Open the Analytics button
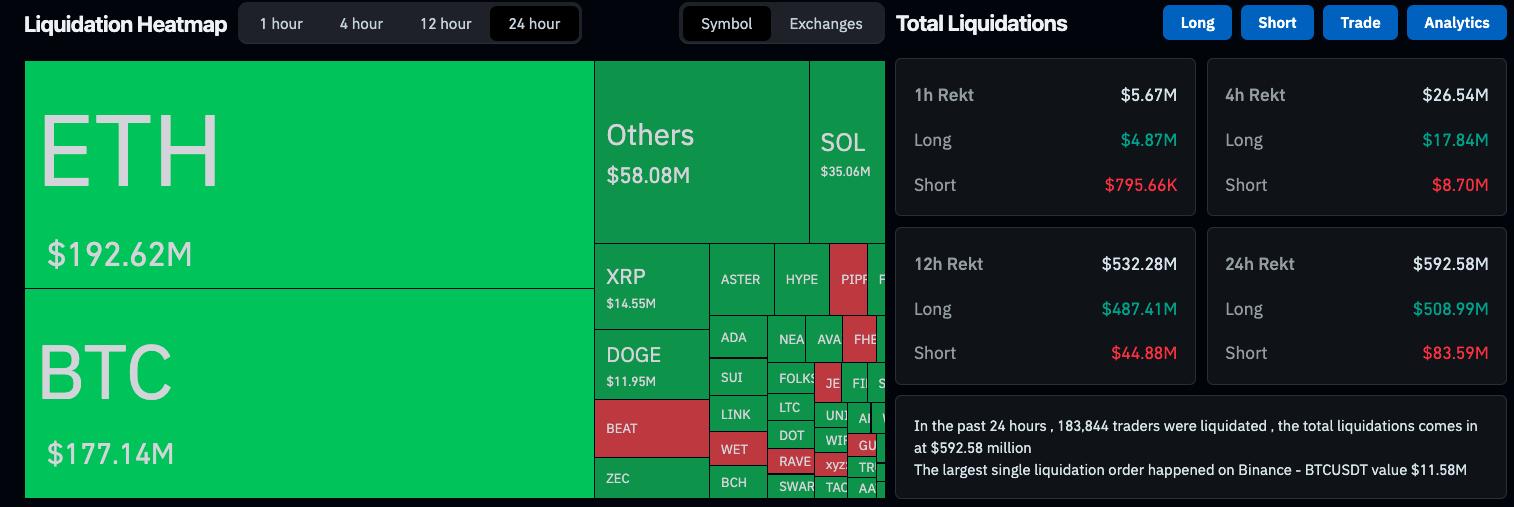 1456,23
